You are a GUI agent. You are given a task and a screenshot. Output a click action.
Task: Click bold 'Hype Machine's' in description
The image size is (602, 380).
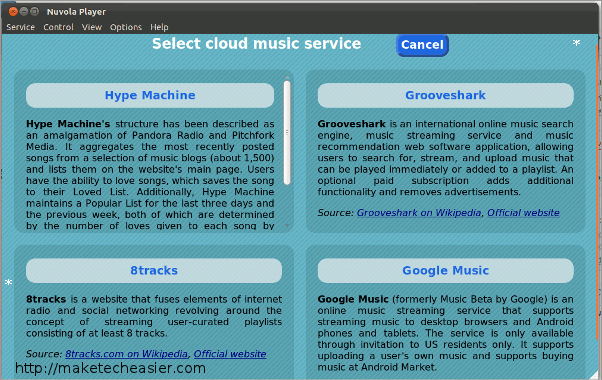tap(68, 124)
